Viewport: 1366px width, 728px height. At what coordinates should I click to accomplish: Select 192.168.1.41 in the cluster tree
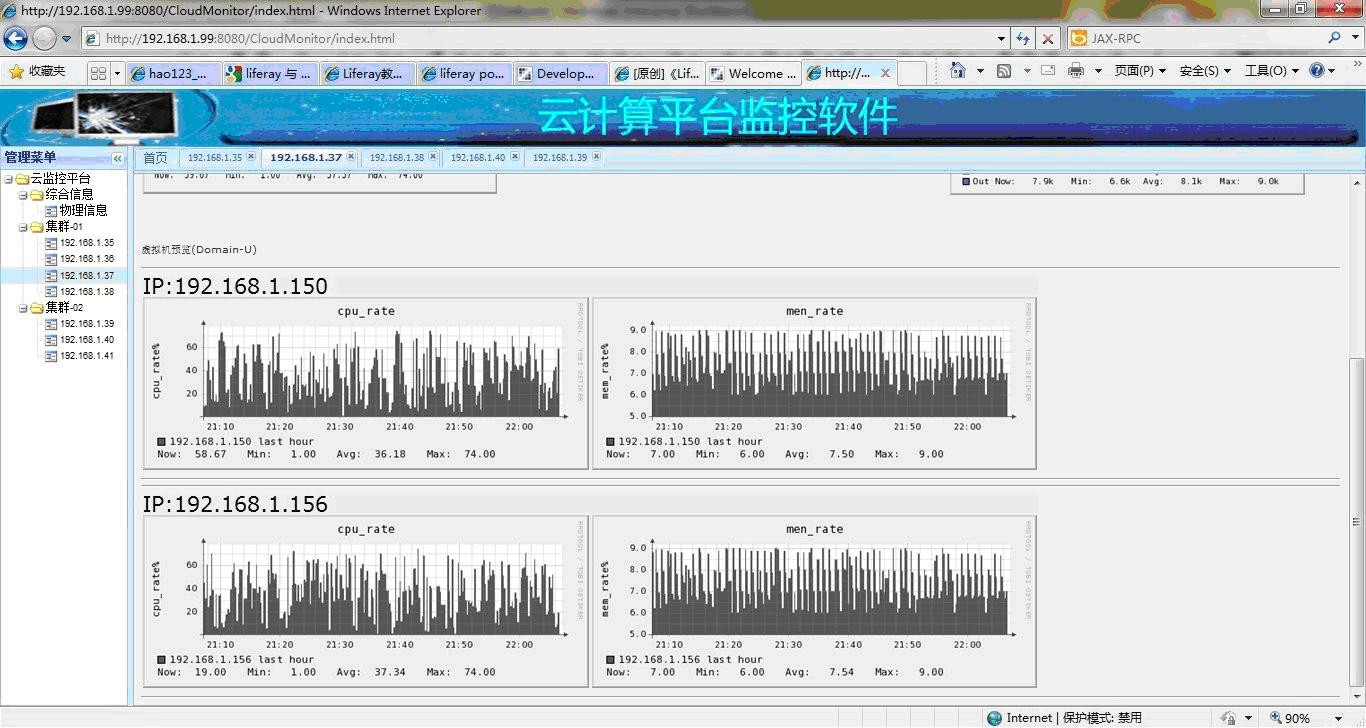point(86,356)
